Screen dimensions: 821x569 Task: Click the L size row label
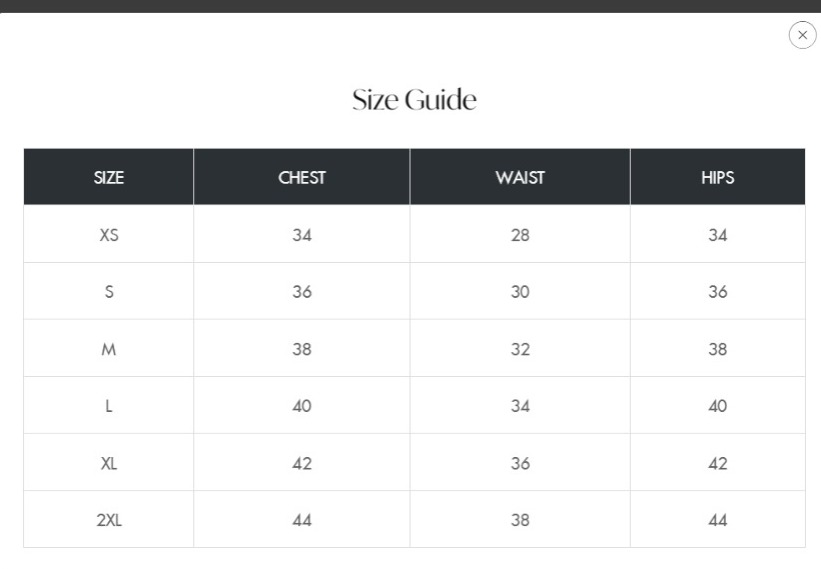click(109, 406)
